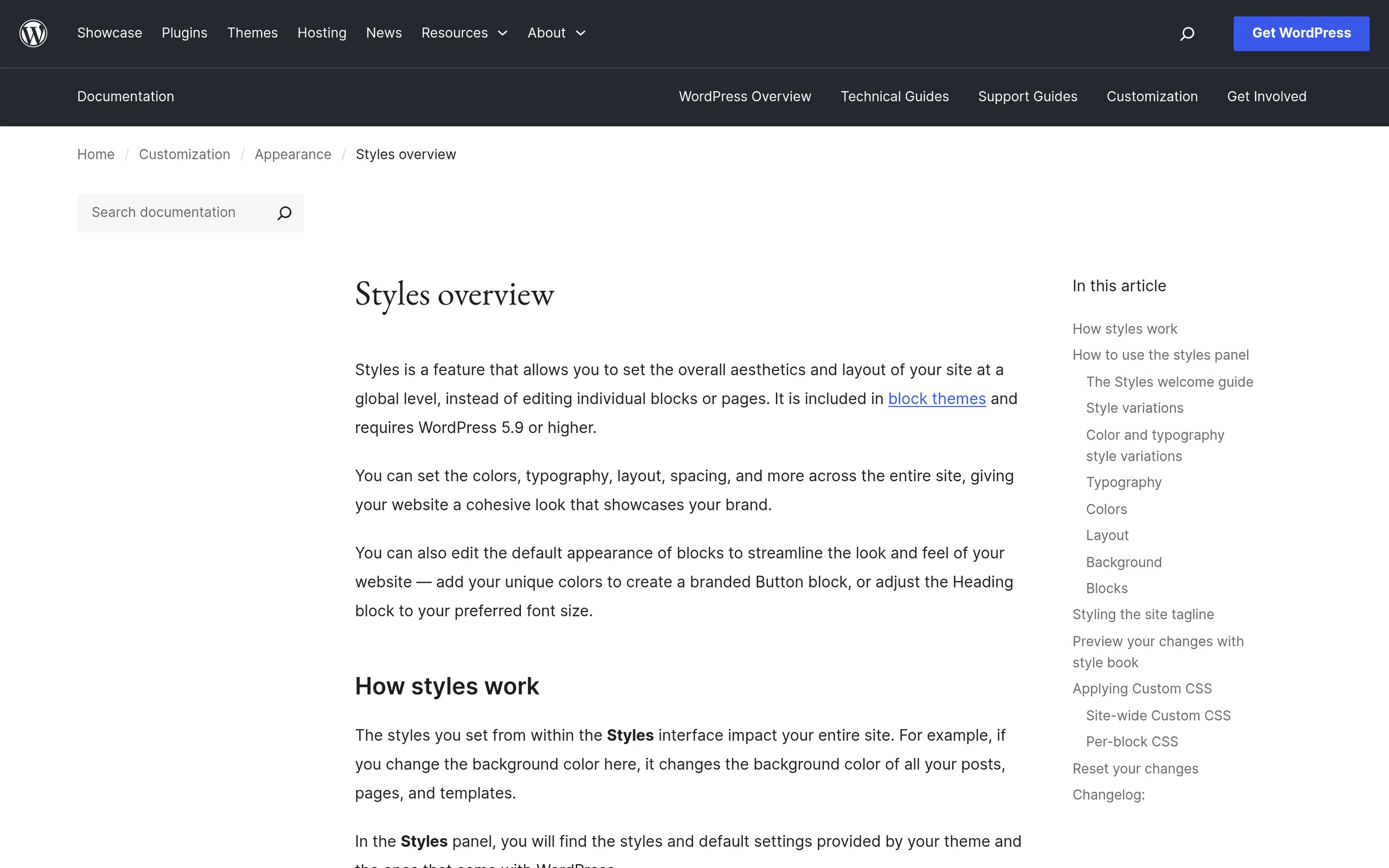Click Styles overview breadcrumb text
1389x868 pixels.
click(405, 155)
